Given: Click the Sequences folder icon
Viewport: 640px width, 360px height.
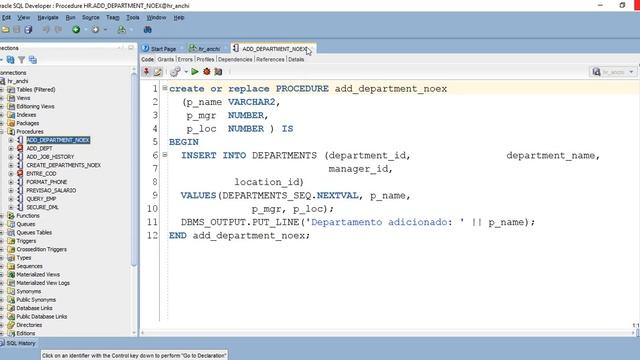Looking at the screenshot, I should 11,266.
